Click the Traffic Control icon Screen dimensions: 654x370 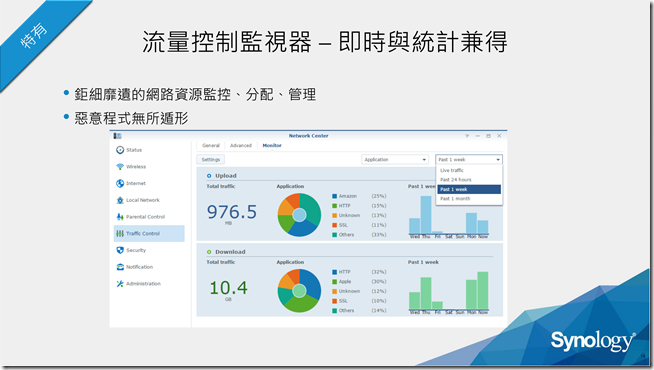(120, 233)
